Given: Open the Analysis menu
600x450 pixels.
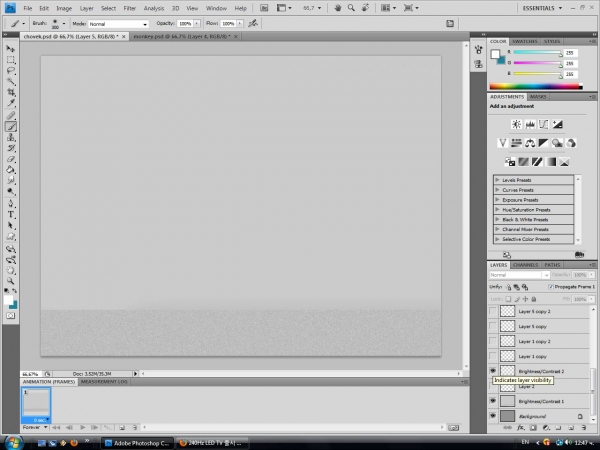Looking at the screenshot, I should (x=154, y=8).
